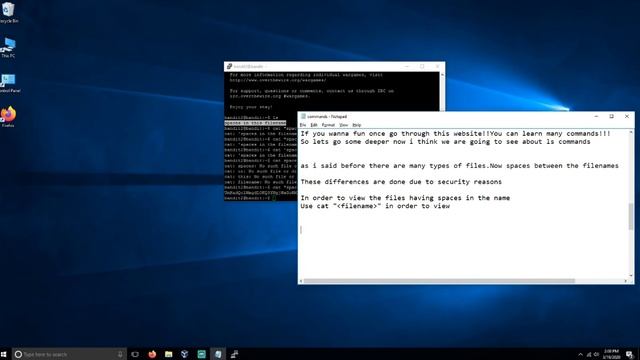640x360 pixels.
Task: Click highlighted "spaces in this filename" in terminal
Action: 255,123
